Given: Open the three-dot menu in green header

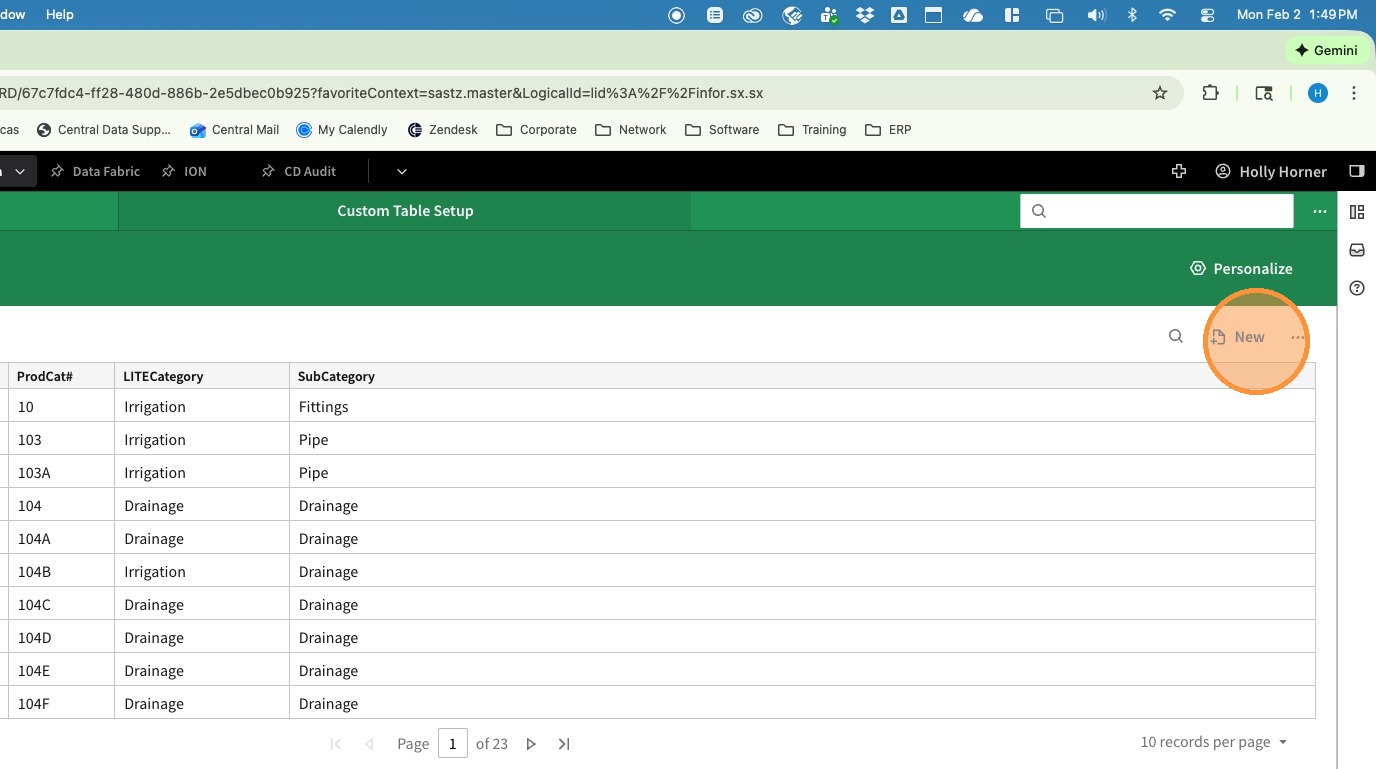Looking at the screenshot, I should point(1320,211).
